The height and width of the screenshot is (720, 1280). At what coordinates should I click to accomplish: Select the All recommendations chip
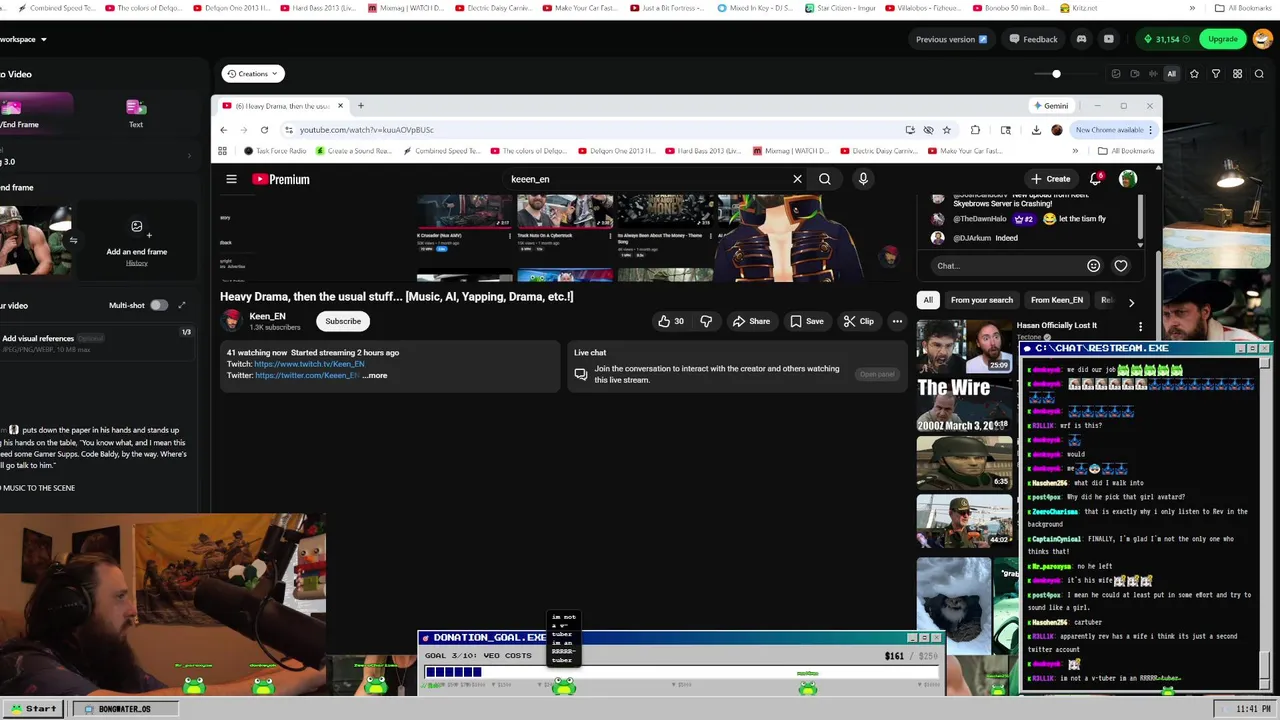pyautogui.click(x=928, y=300)
